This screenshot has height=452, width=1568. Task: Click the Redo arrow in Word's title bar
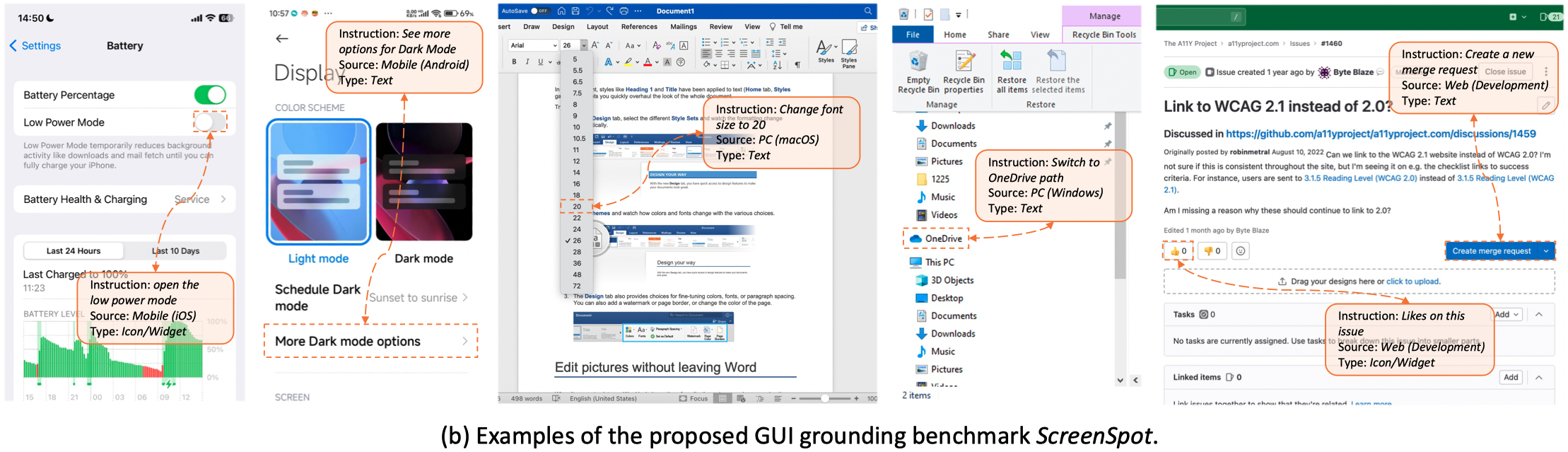coord(609,11)
